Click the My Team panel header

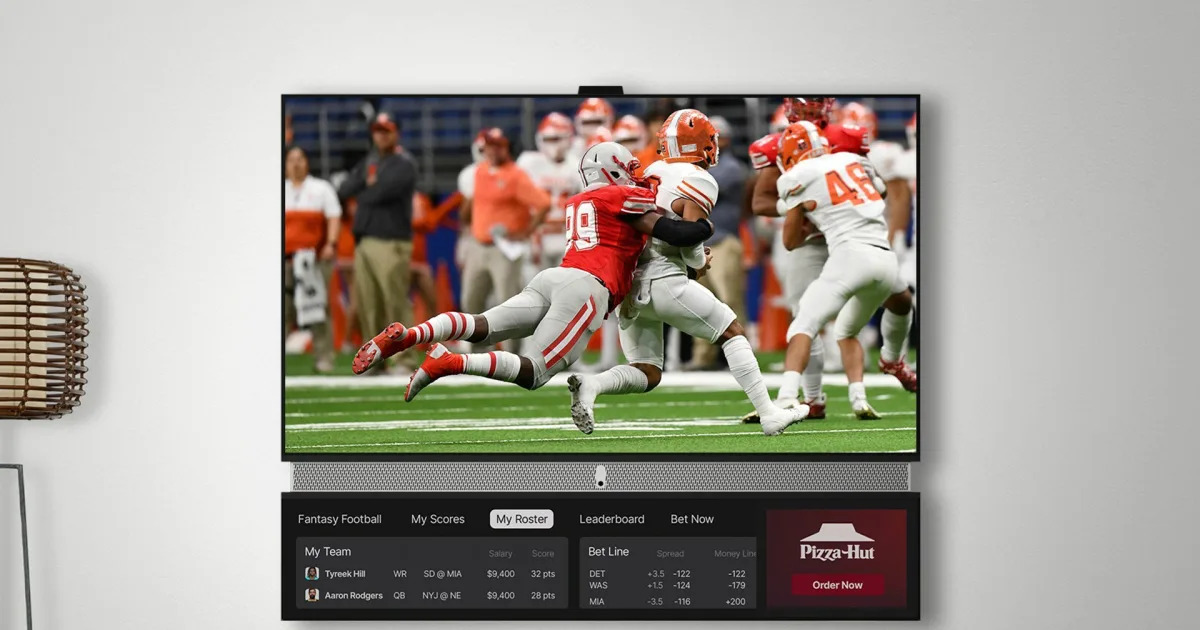pos(328,551)
